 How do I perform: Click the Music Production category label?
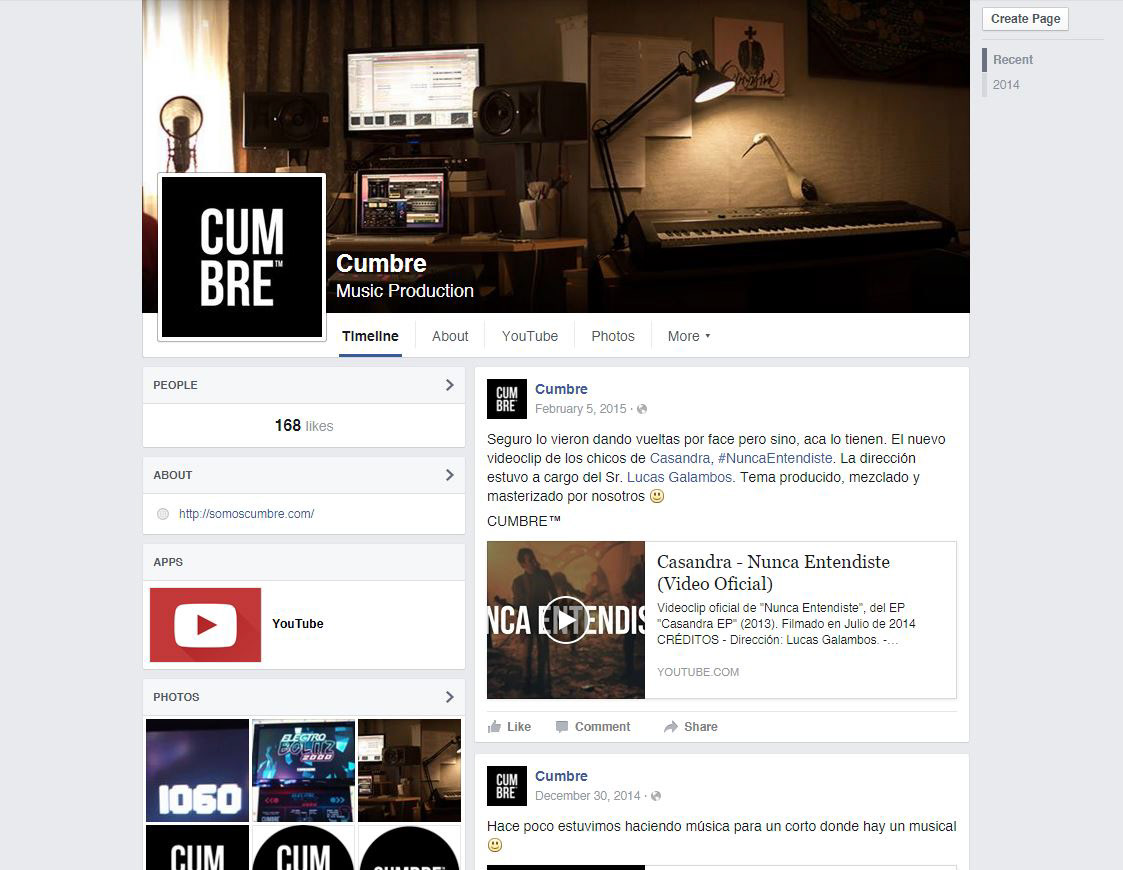click(x=405, y=291)
